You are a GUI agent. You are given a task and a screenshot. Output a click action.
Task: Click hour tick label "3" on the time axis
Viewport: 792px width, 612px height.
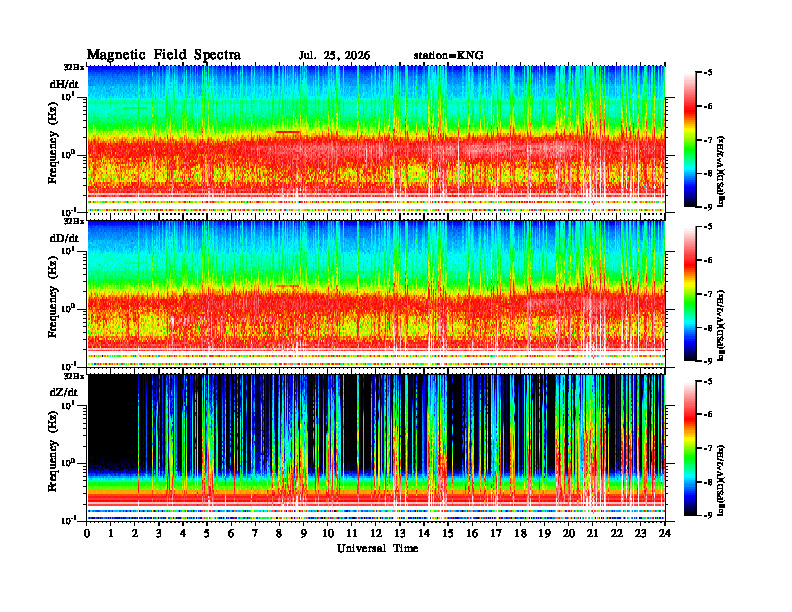tap(159, 534)
